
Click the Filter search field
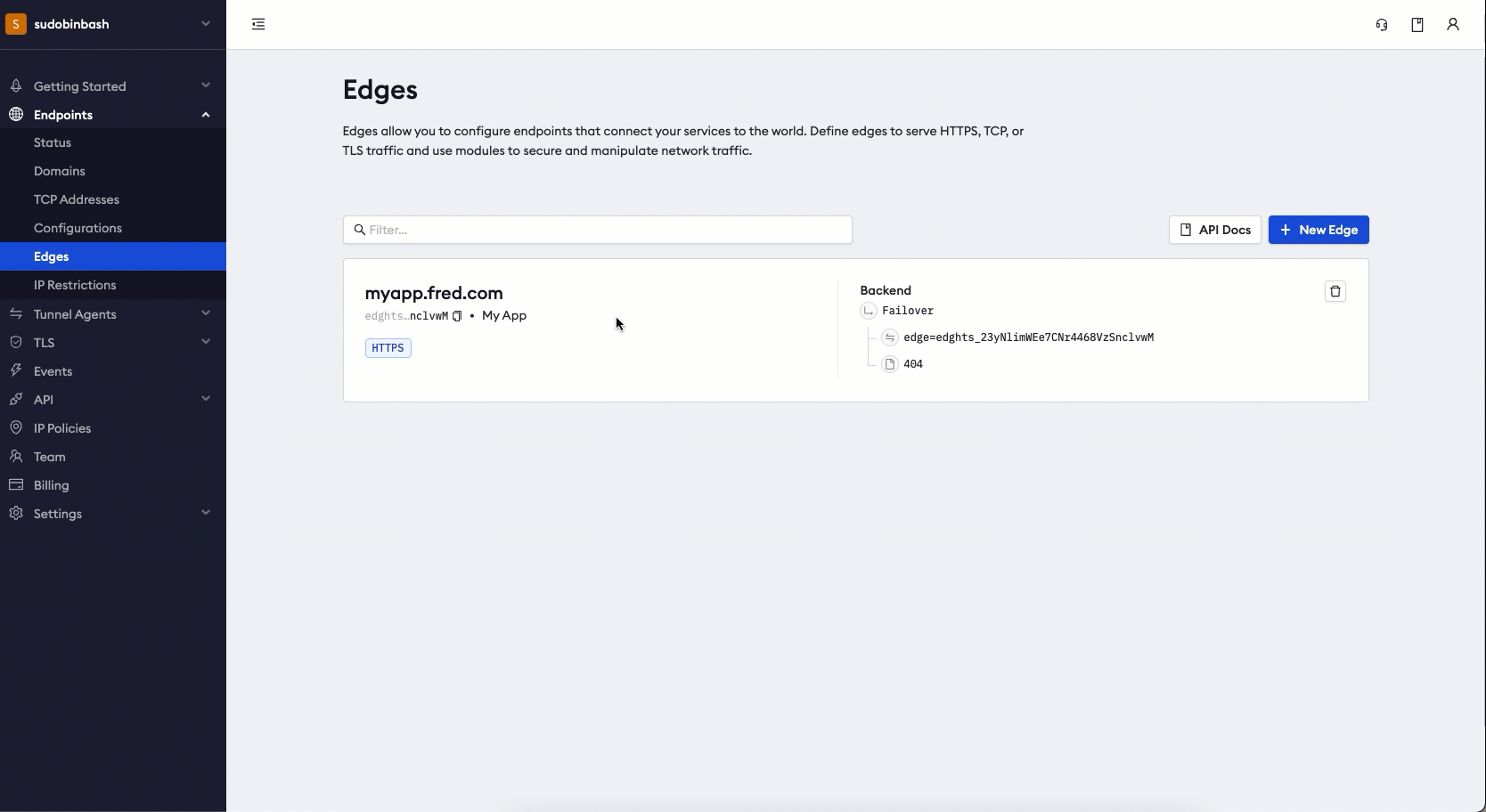[x=598, y=230]
